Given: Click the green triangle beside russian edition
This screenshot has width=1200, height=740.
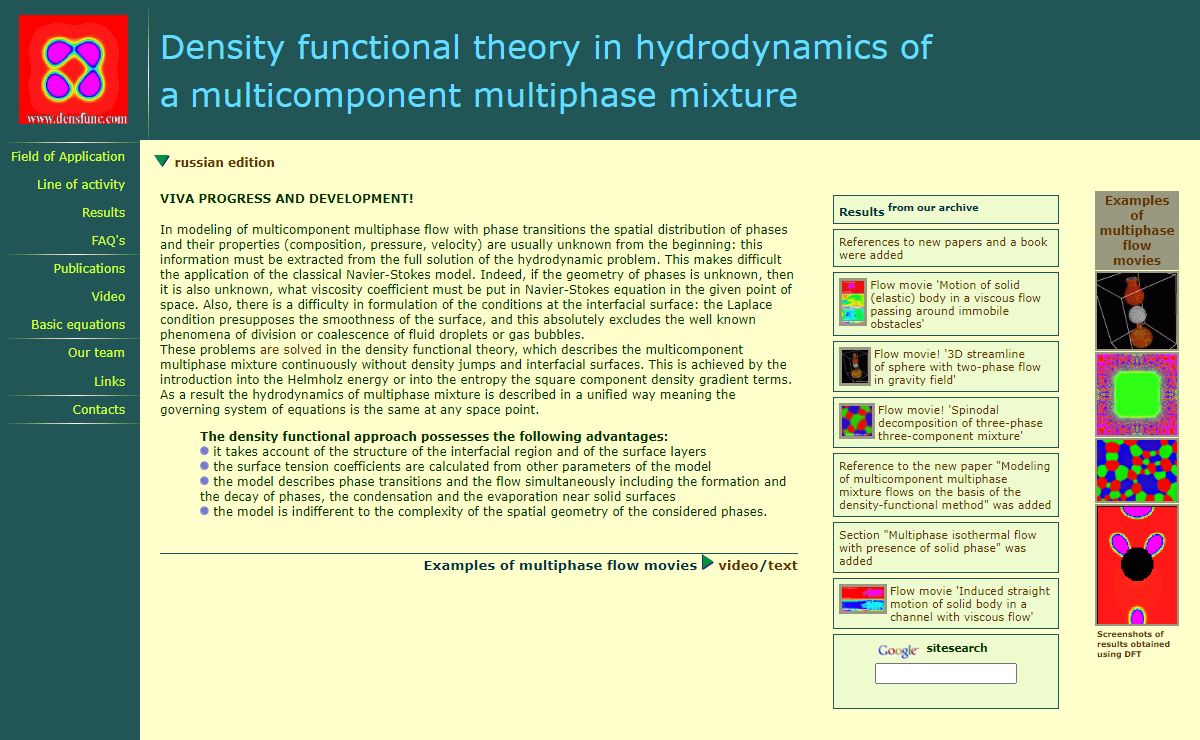Looking at the screenshot, I should click(162, 161).
